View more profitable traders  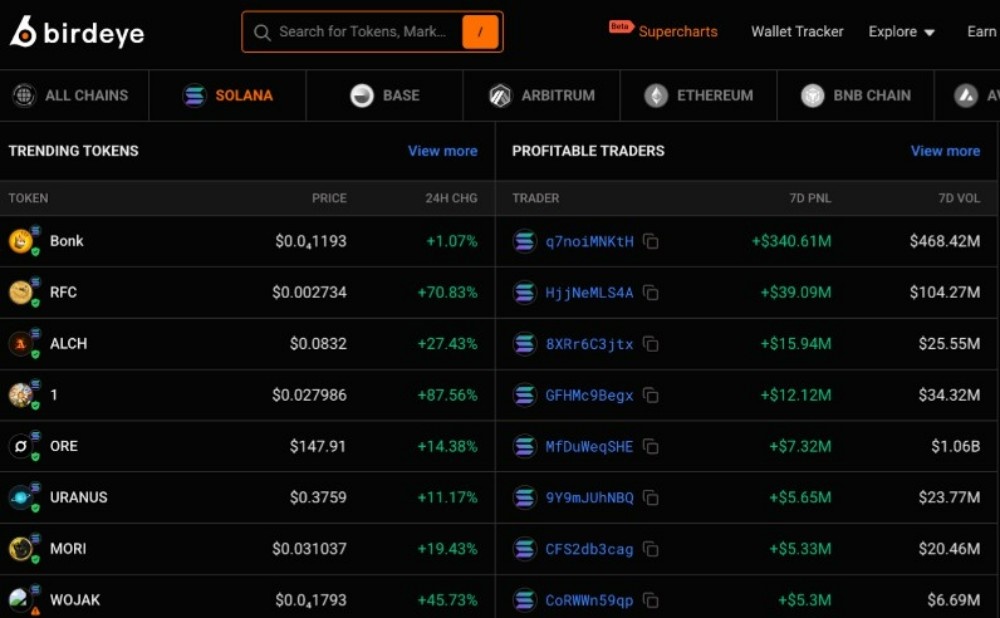point(945,151)
